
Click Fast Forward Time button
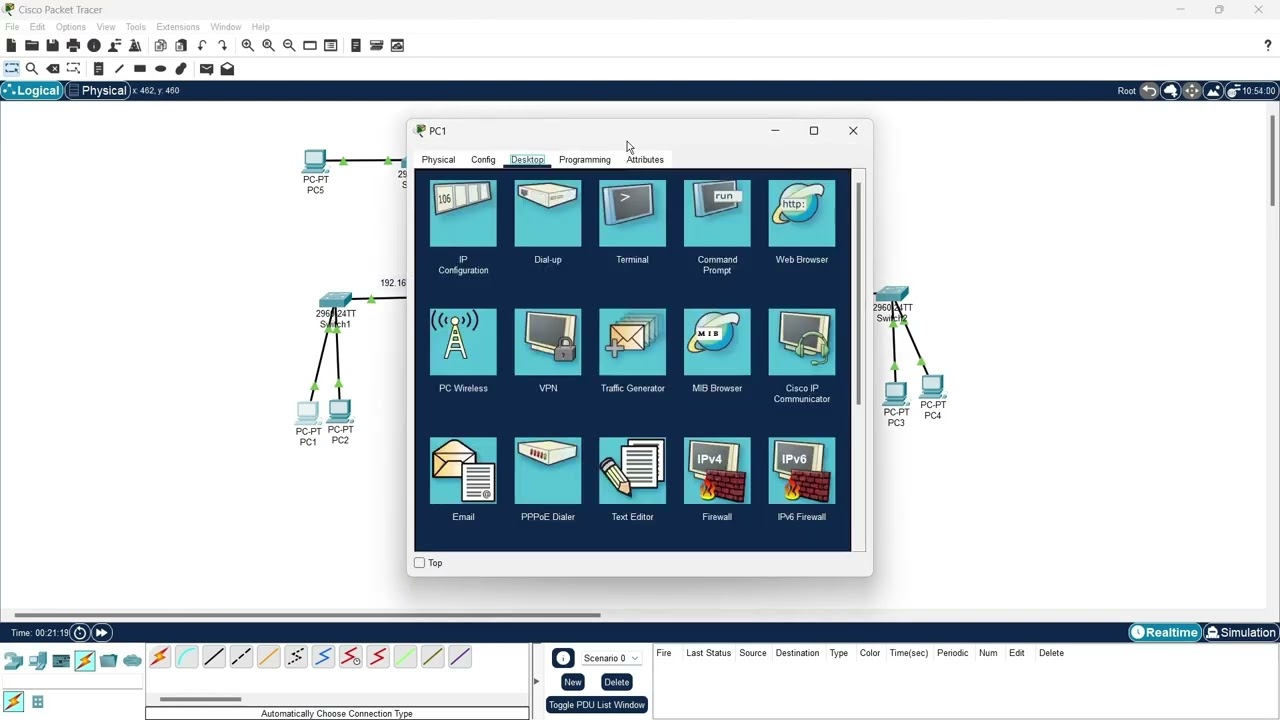pyautogui.click(x=101, y=632)
